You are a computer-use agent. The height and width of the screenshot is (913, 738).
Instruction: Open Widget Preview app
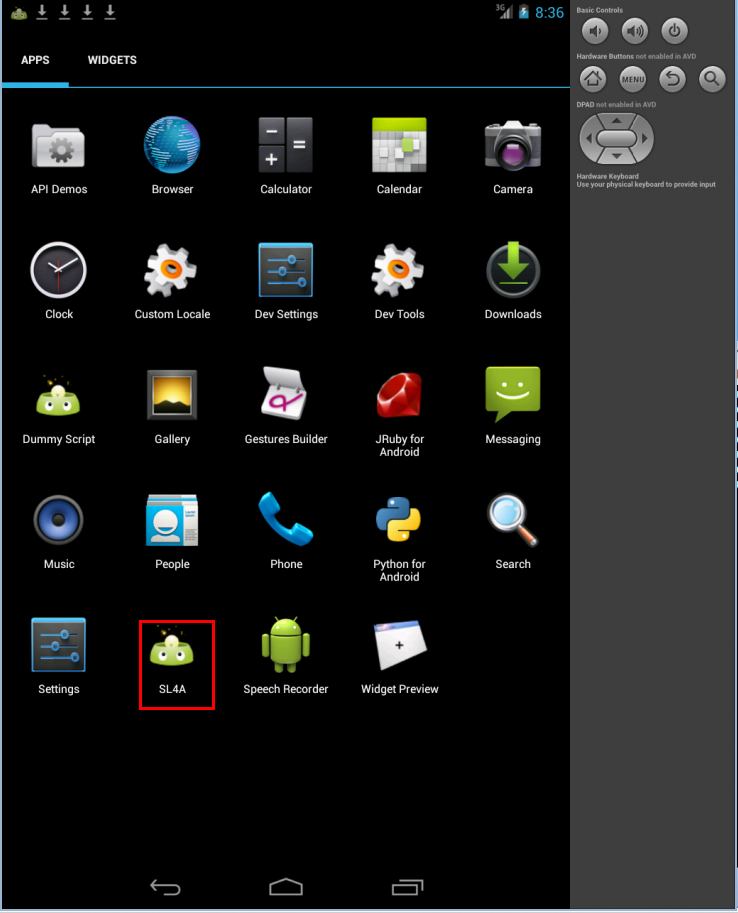399,657
